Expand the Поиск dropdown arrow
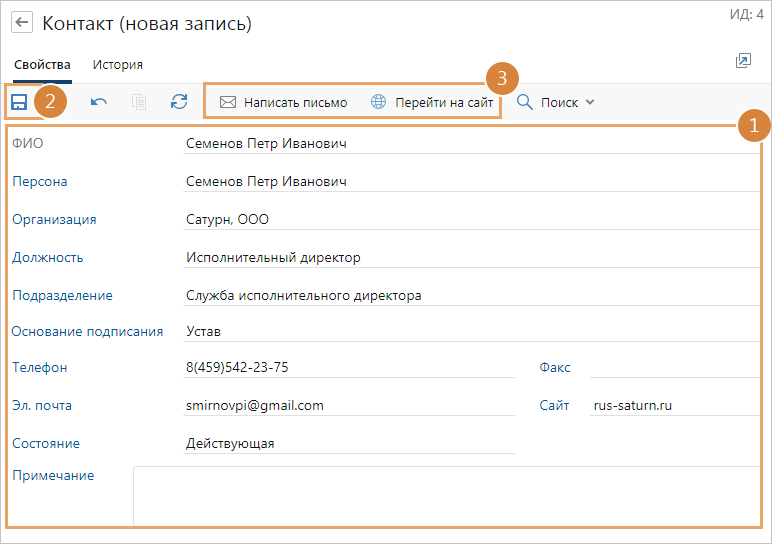772x544 pixels. click(590, 102)
